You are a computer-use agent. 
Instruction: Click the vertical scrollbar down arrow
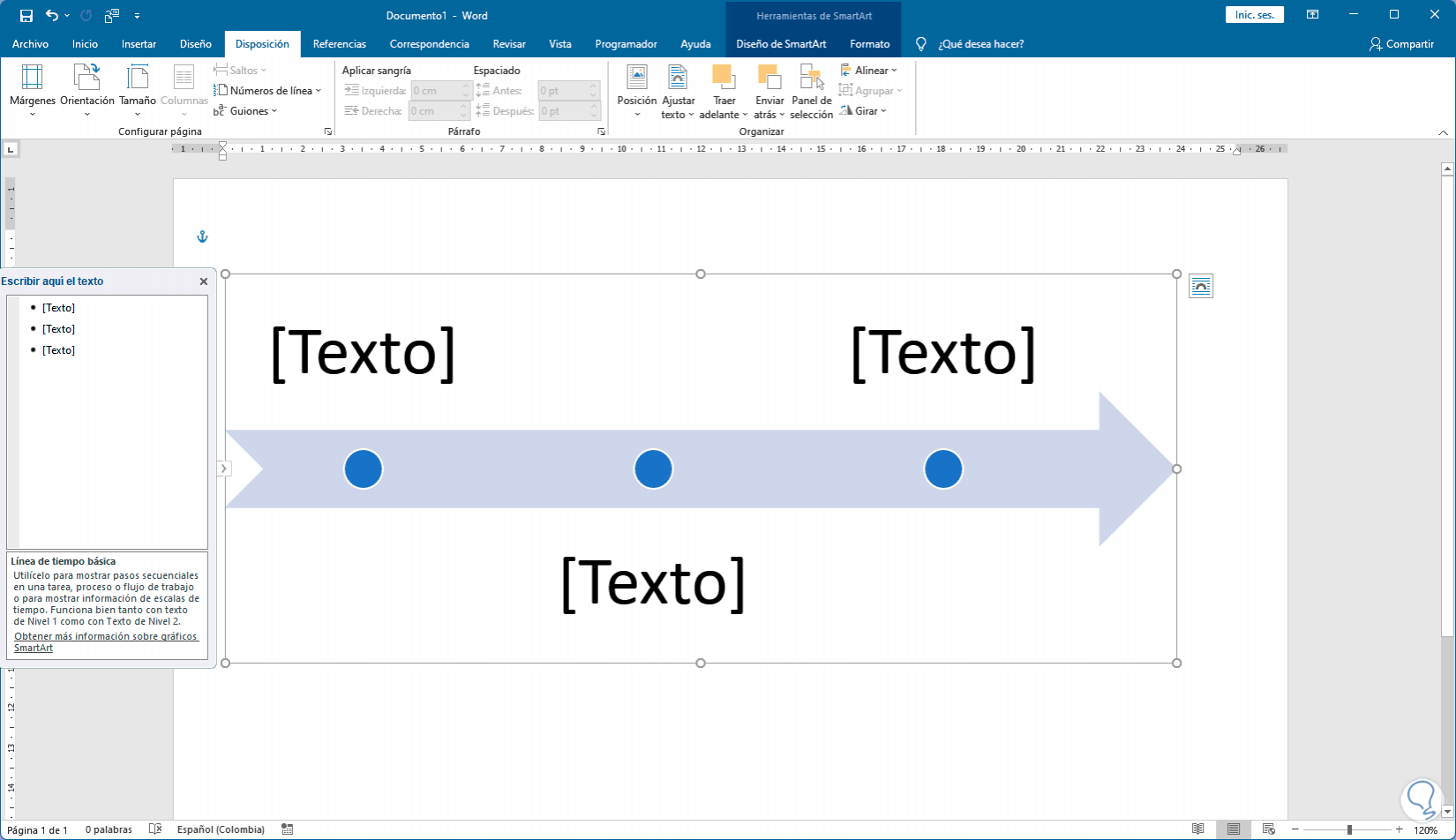1447,811
